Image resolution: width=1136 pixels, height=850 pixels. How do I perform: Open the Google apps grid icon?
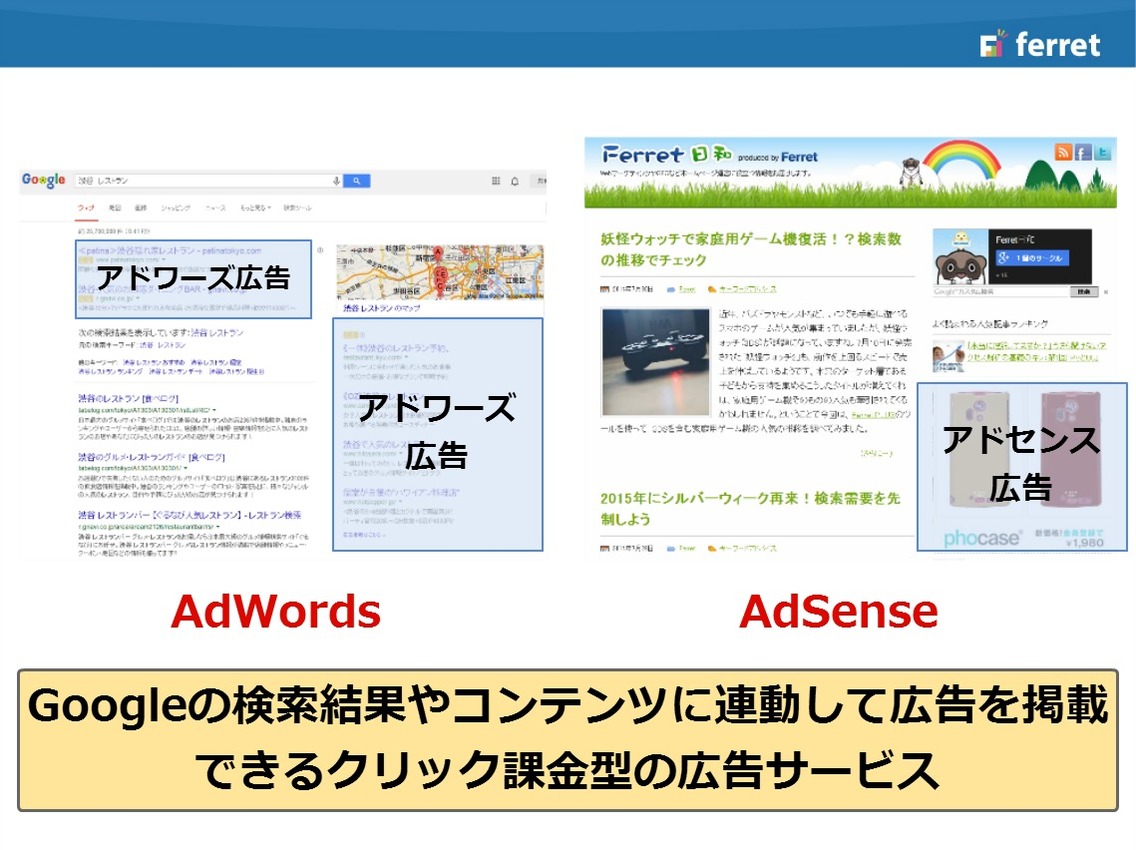496,181
